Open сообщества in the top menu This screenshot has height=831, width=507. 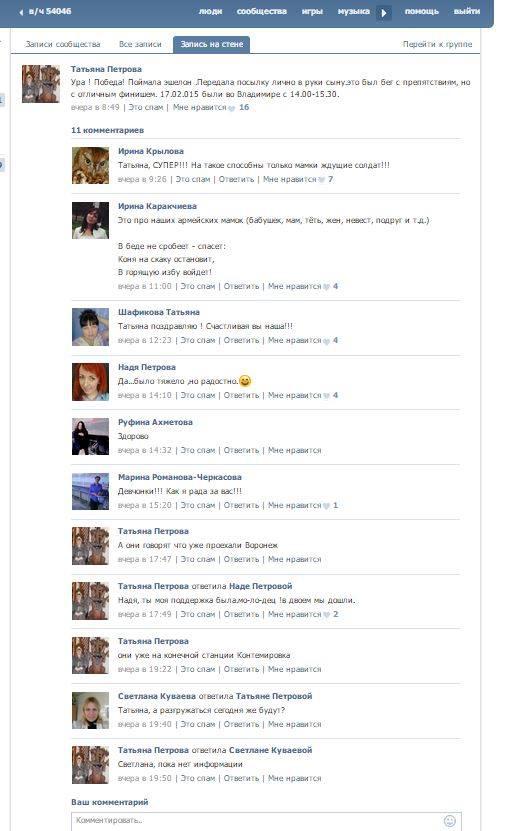(x=262, y=11)
